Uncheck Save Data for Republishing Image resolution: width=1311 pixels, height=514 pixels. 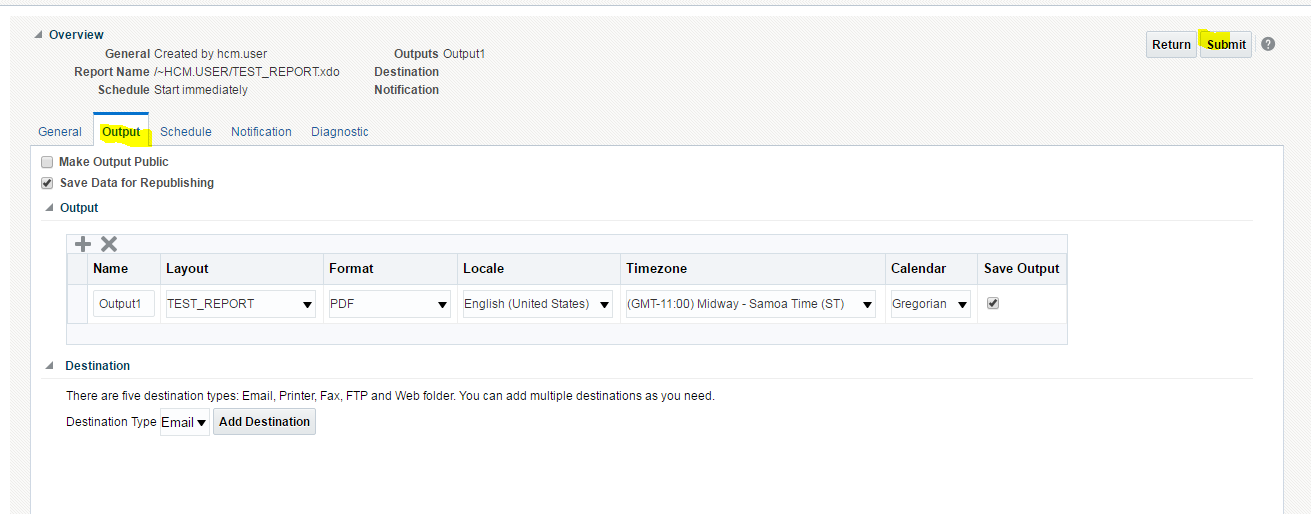click(x=46, y=183)
